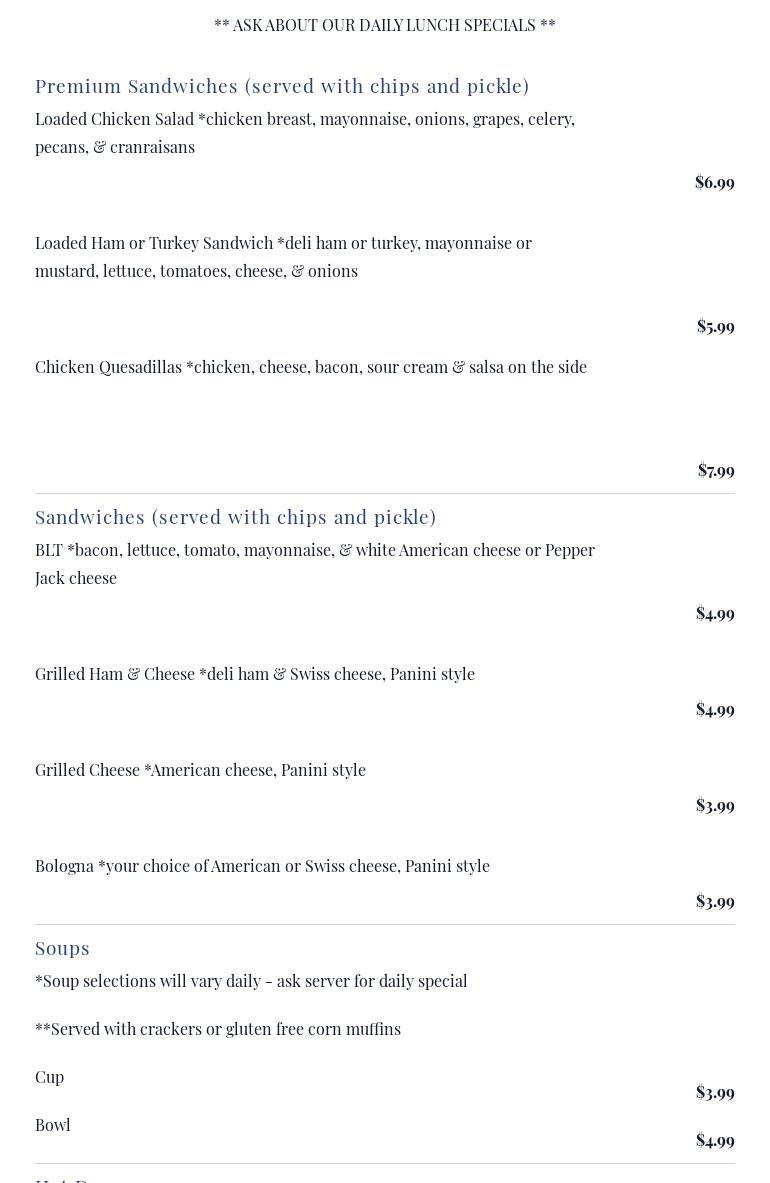This screenshot has width=770, height=1183.
Task: Click the soup selections vary daily note
Action: coord(250,981)
